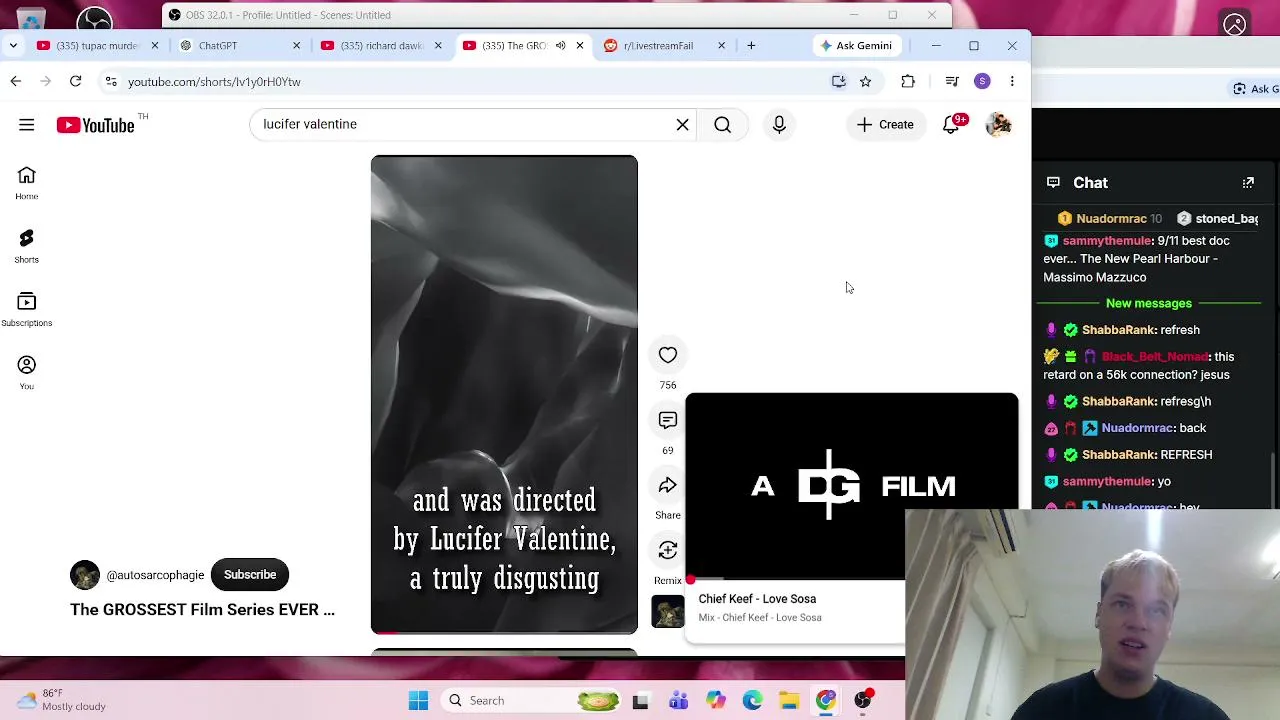Jump to New messages in chat

click(1149, 303)
